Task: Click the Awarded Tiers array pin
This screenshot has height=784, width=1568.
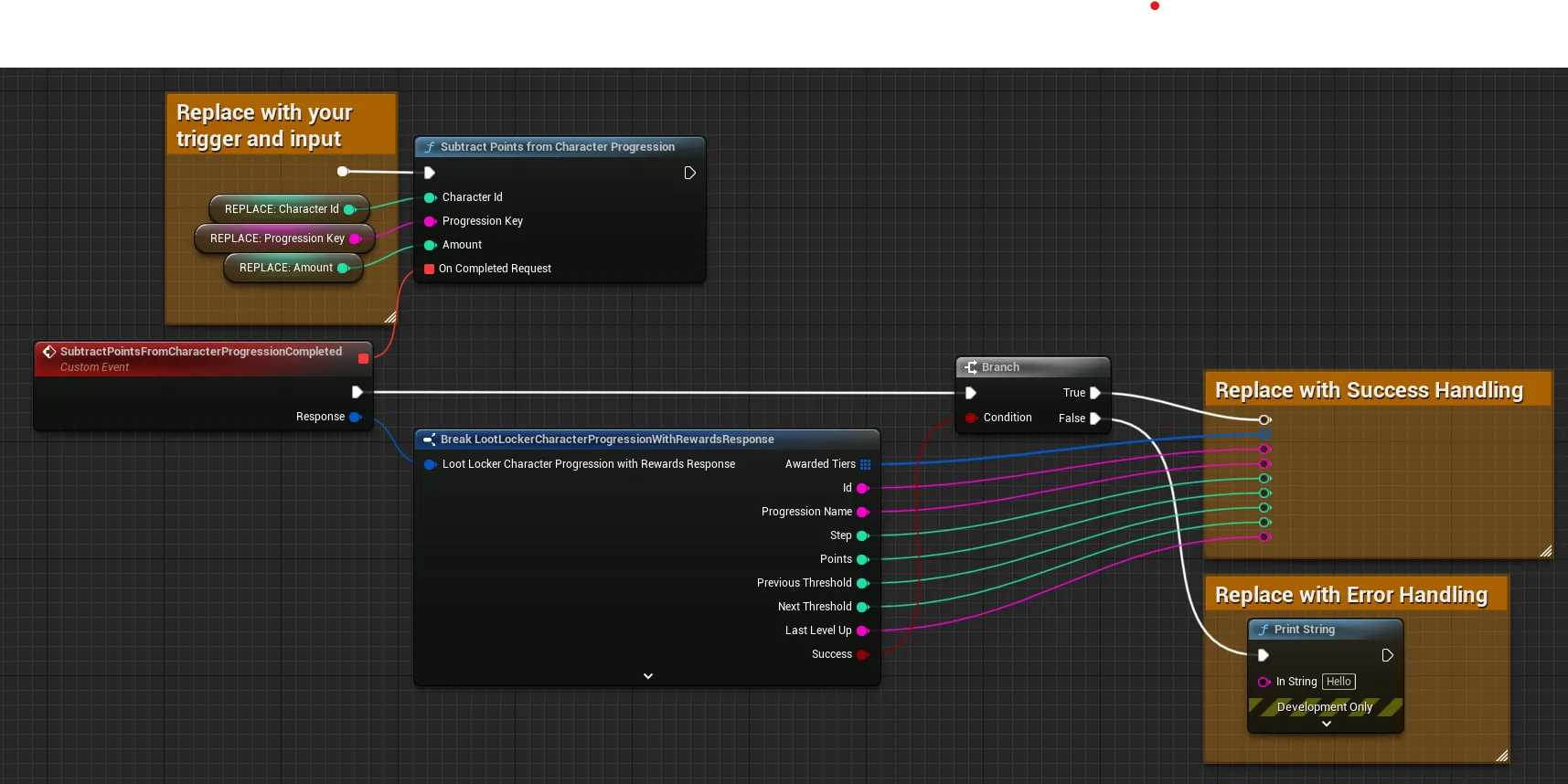Action: (x=865, y=464)
